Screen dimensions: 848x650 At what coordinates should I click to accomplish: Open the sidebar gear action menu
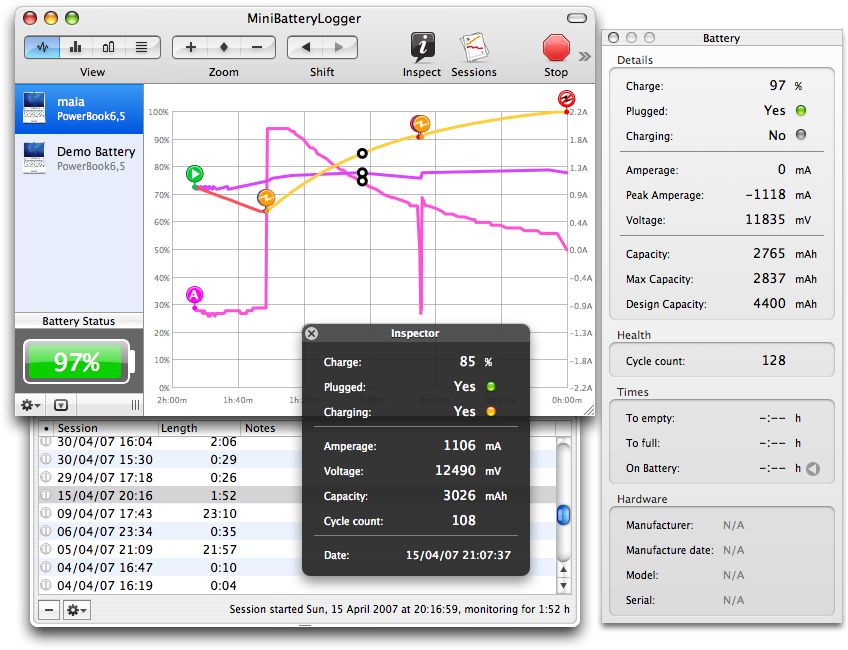point(31,405)
